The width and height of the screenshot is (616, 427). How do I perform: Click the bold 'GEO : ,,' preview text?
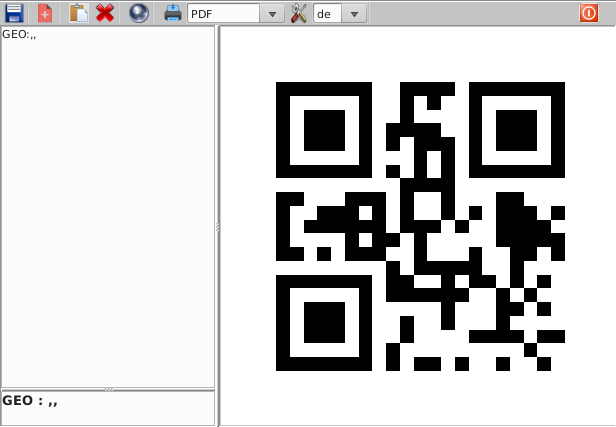pyautogui.click(x=30, y=401)
